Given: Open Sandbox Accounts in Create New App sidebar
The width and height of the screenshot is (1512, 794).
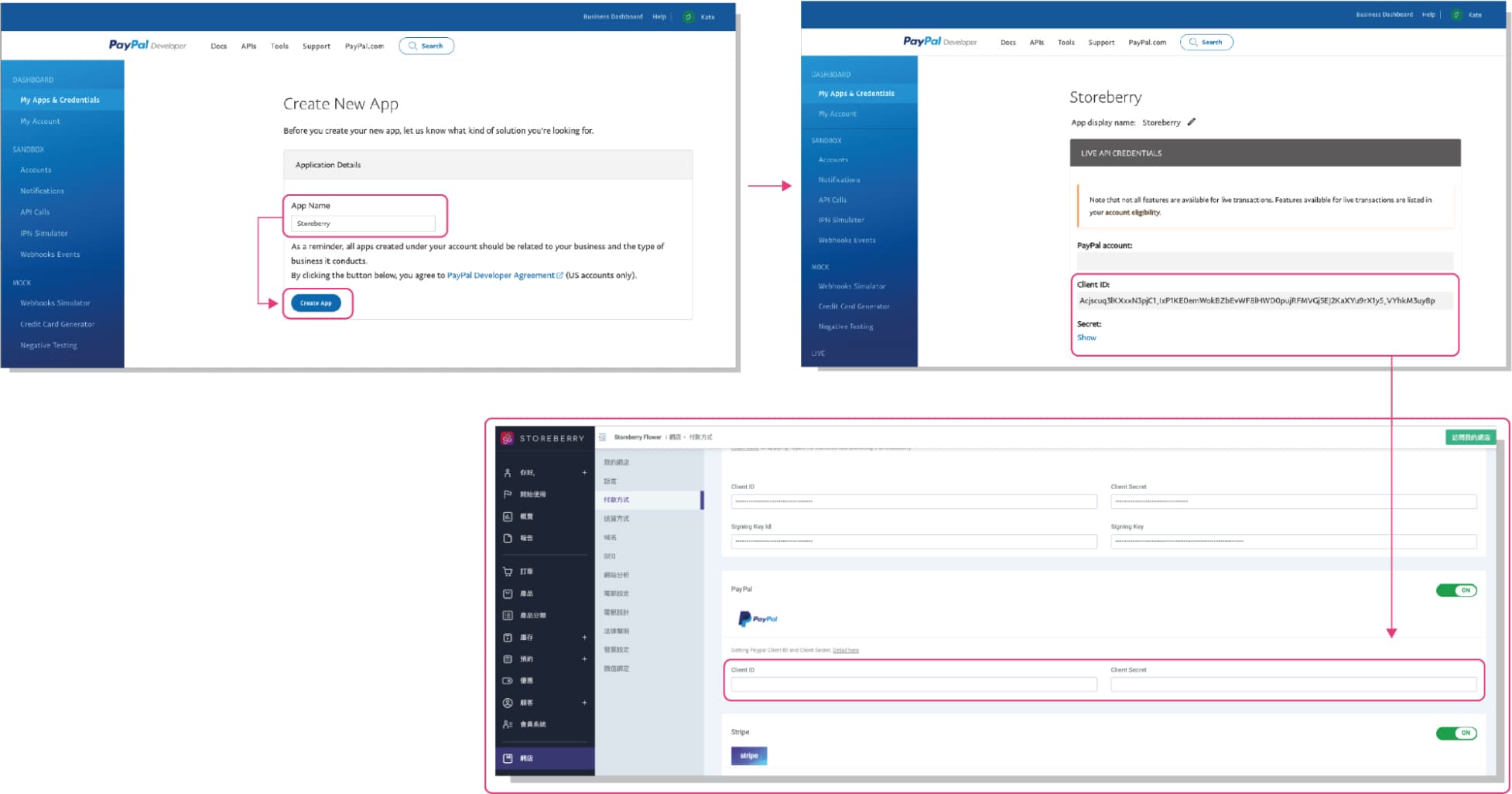Looking at the screenshot, I should coord(36,169).
